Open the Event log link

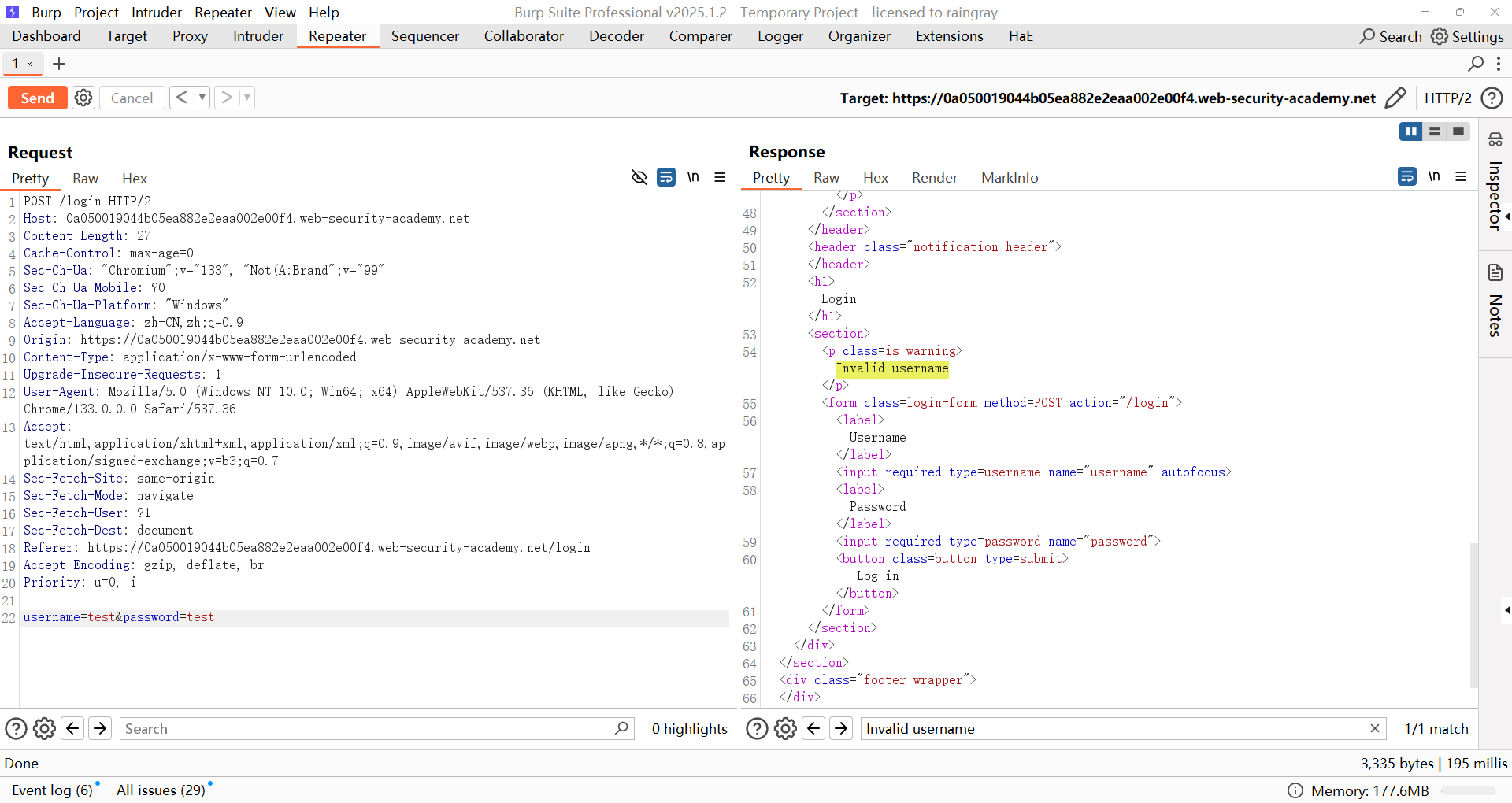pyautogui.click(x=52, y=790)
